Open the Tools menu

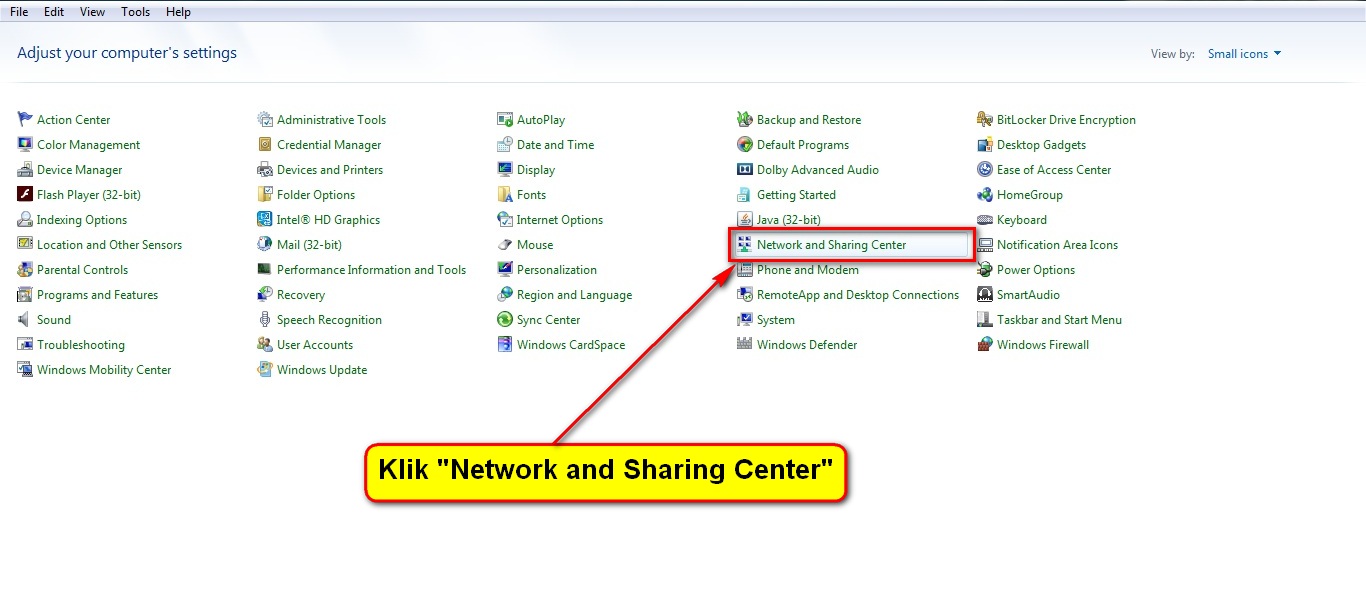click(x=135, y=12)
